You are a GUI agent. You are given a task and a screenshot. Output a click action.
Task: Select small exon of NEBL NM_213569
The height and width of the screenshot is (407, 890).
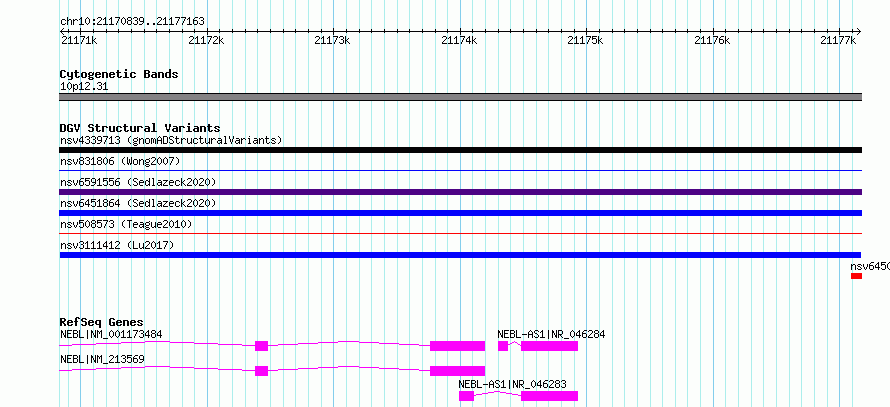click(261, 371)
